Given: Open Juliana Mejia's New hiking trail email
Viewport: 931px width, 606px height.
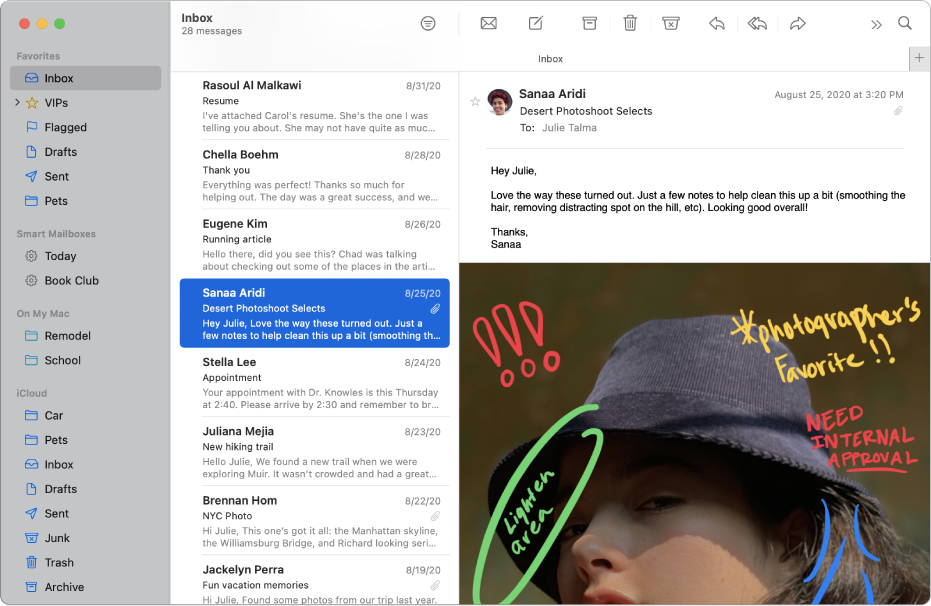Looking at the screenshot, I should click(315, 452).
